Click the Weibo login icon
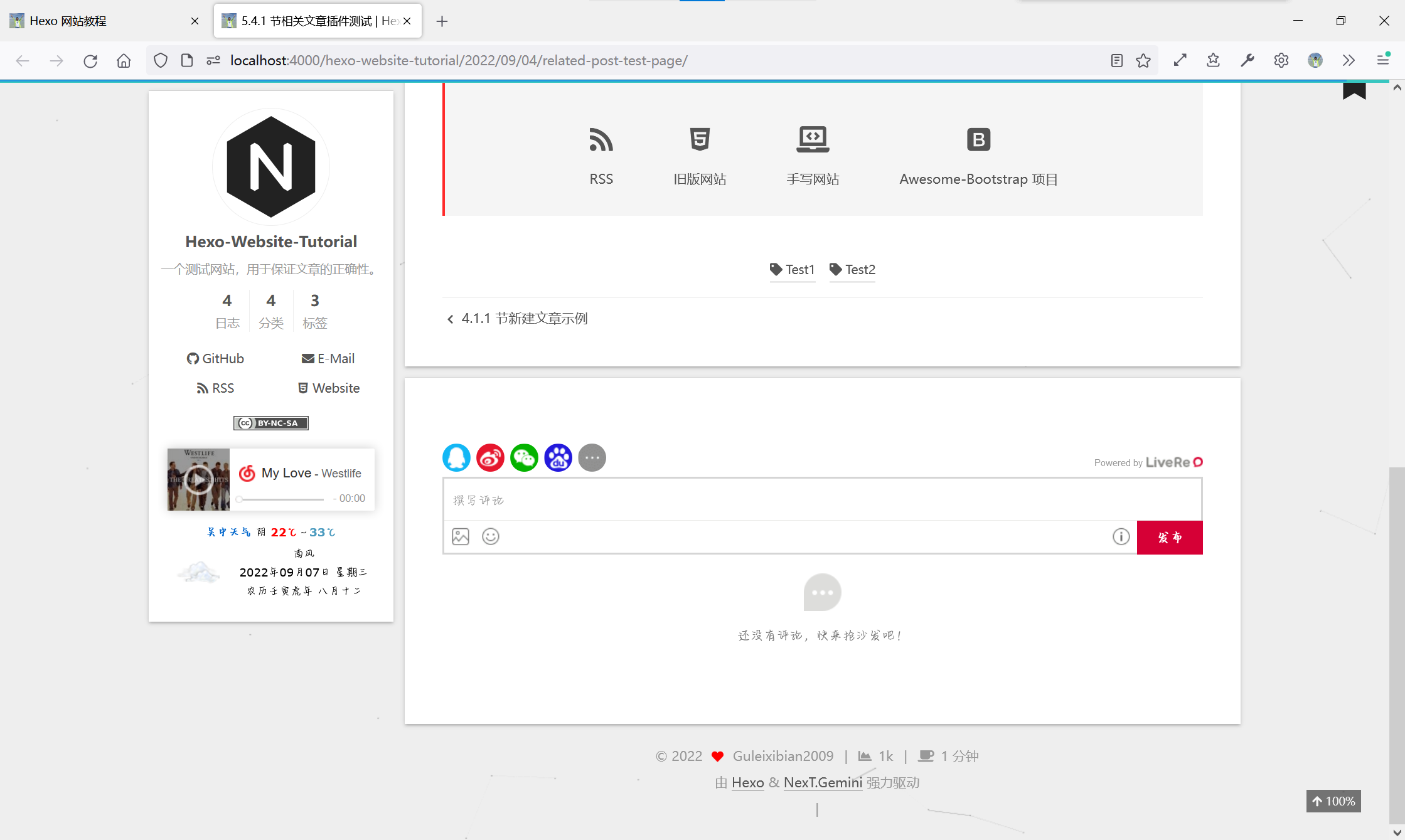Viewport: 1405px width, 840px height. point(490,457)
